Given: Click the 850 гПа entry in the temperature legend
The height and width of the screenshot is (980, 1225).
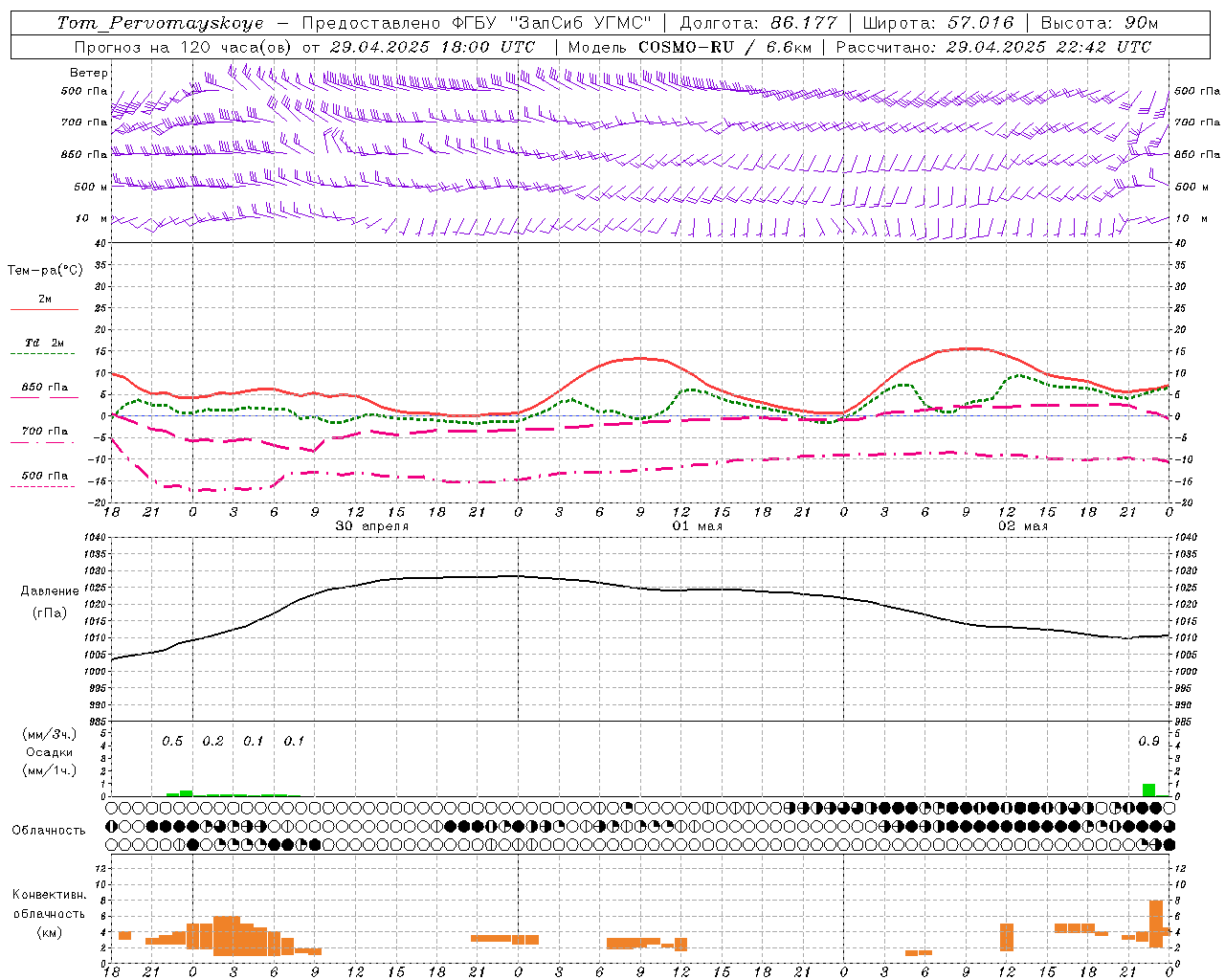Looking at the screenshot, I should point(45,388).
